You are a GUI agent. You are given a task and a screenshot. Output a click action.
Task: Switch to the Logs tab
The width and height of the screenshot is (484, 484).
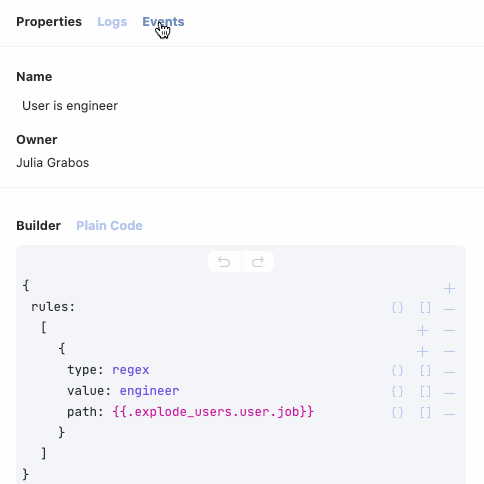(112, 22)
